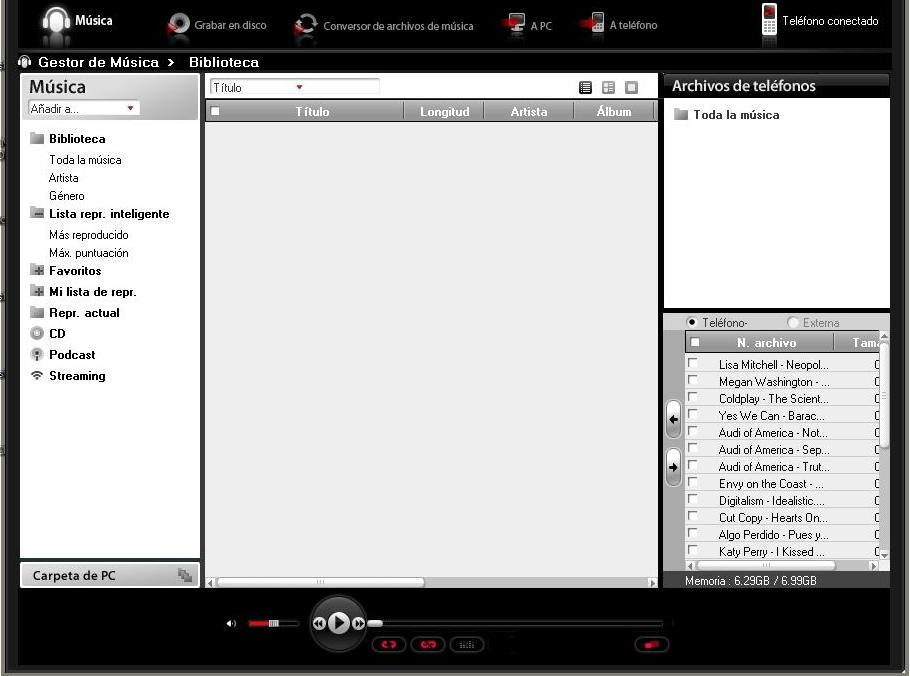Switch to thumbnail grid view icon
Screen dimensions: 910x676
click(608, 88)
